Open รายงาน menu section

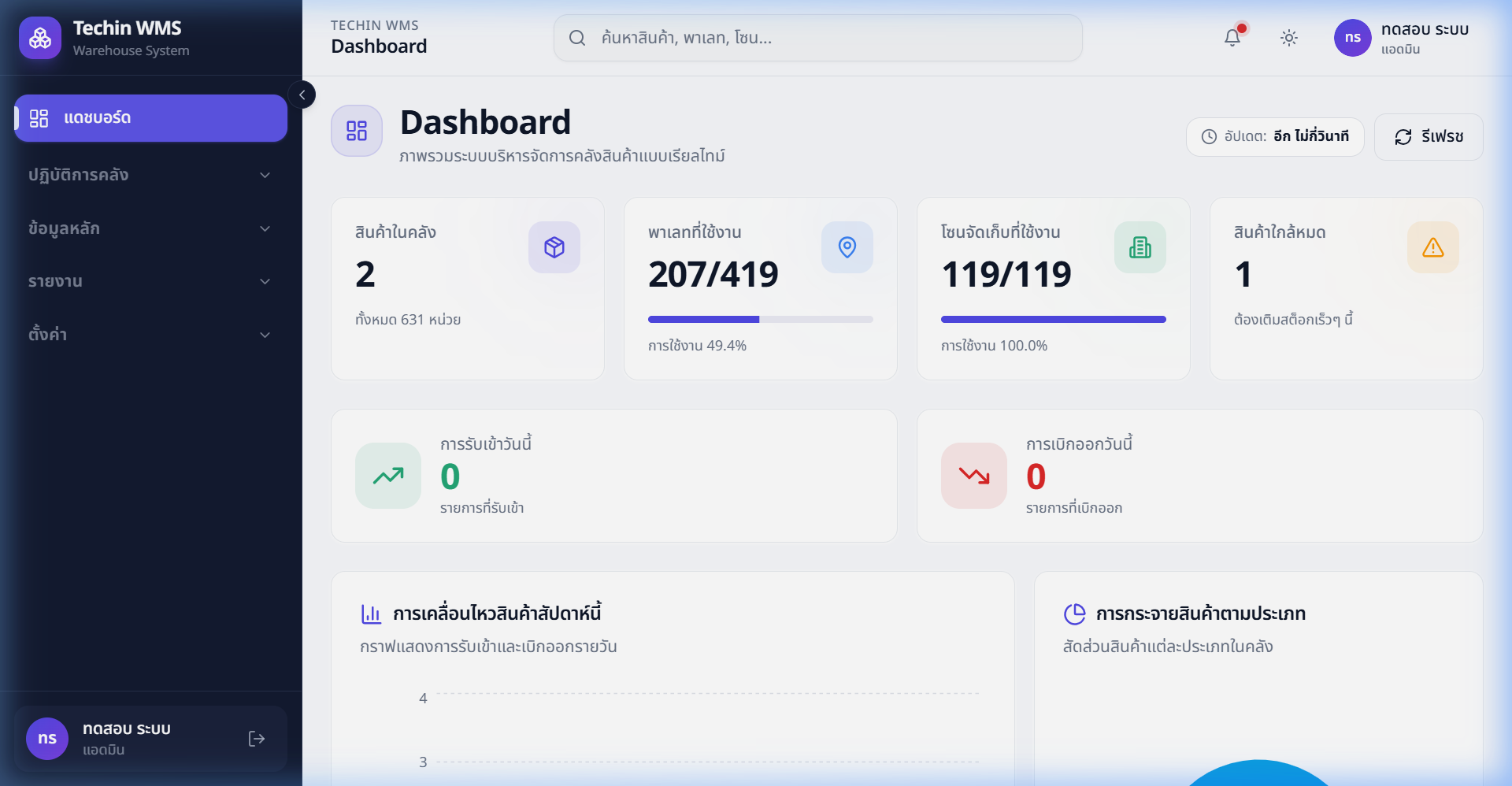[x=150, y=281]
